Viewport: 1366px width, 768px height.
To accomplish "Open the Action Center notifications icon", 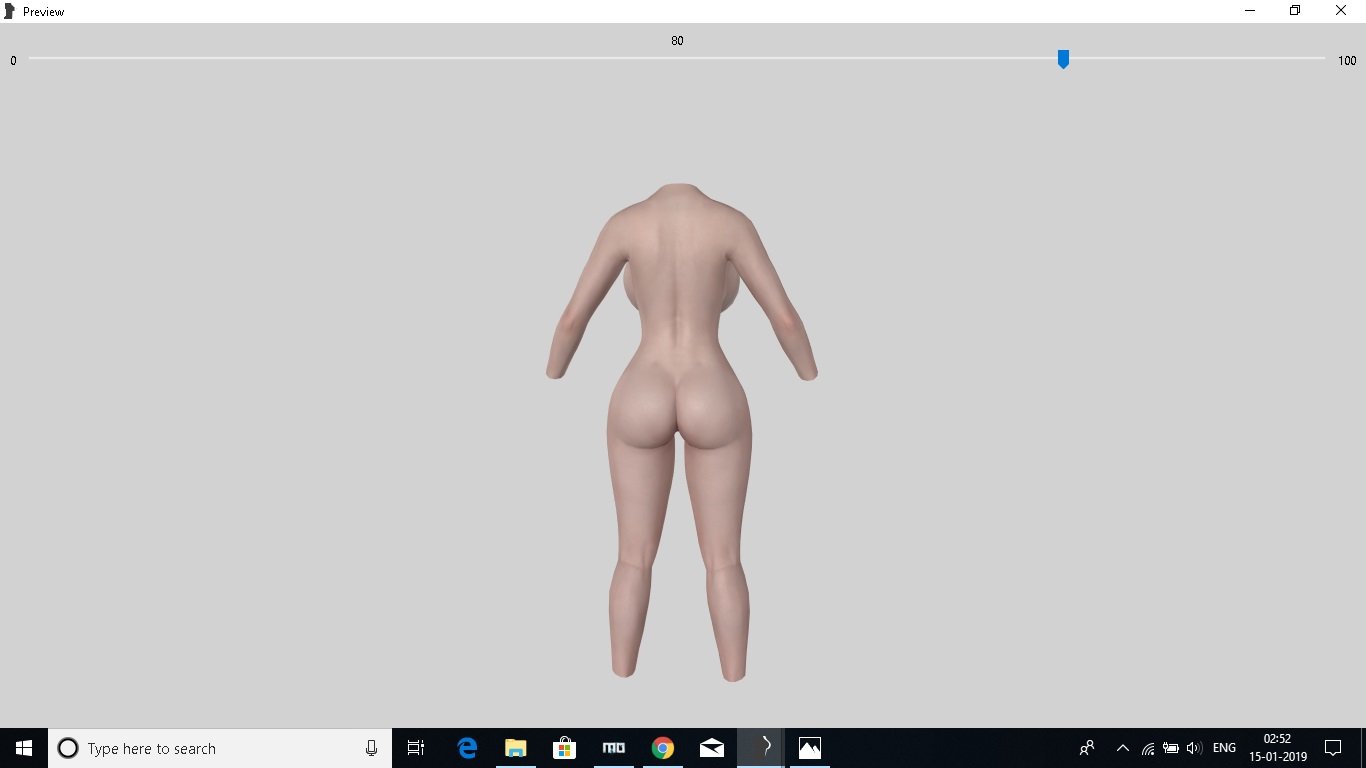I will [1333, 748].
